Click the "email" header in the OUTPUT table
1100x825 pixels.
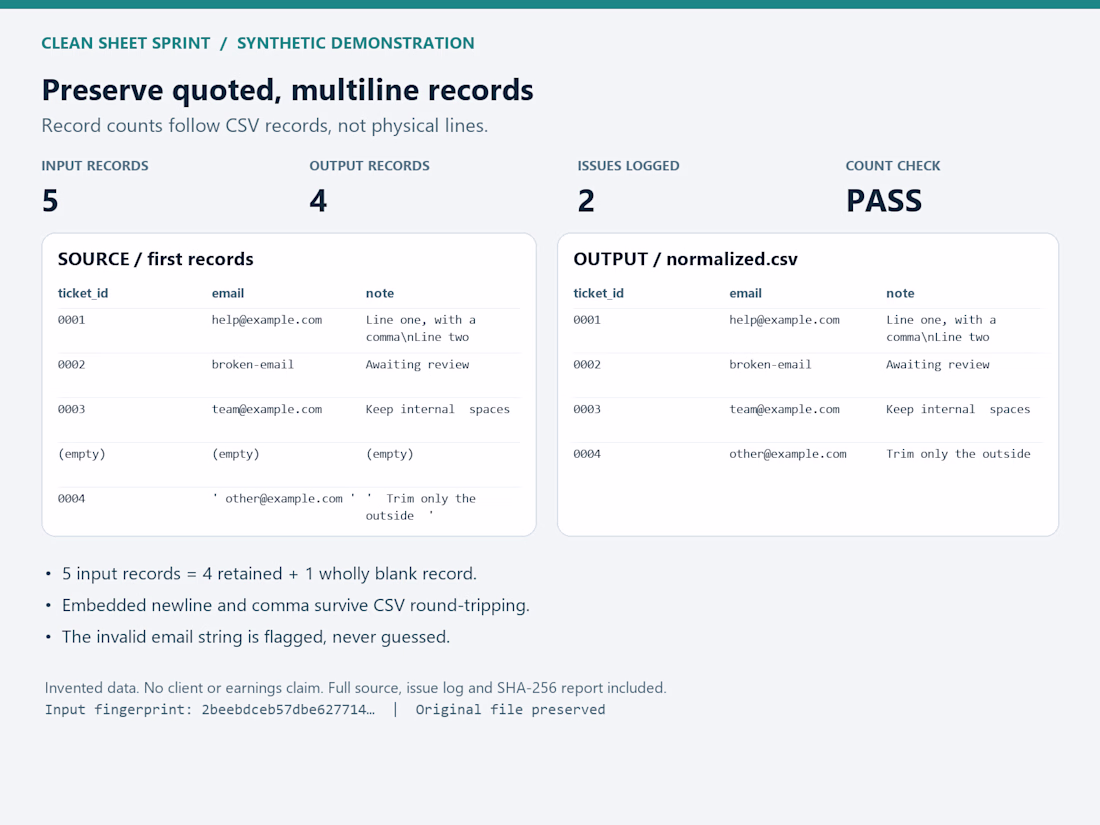point(745,293)
